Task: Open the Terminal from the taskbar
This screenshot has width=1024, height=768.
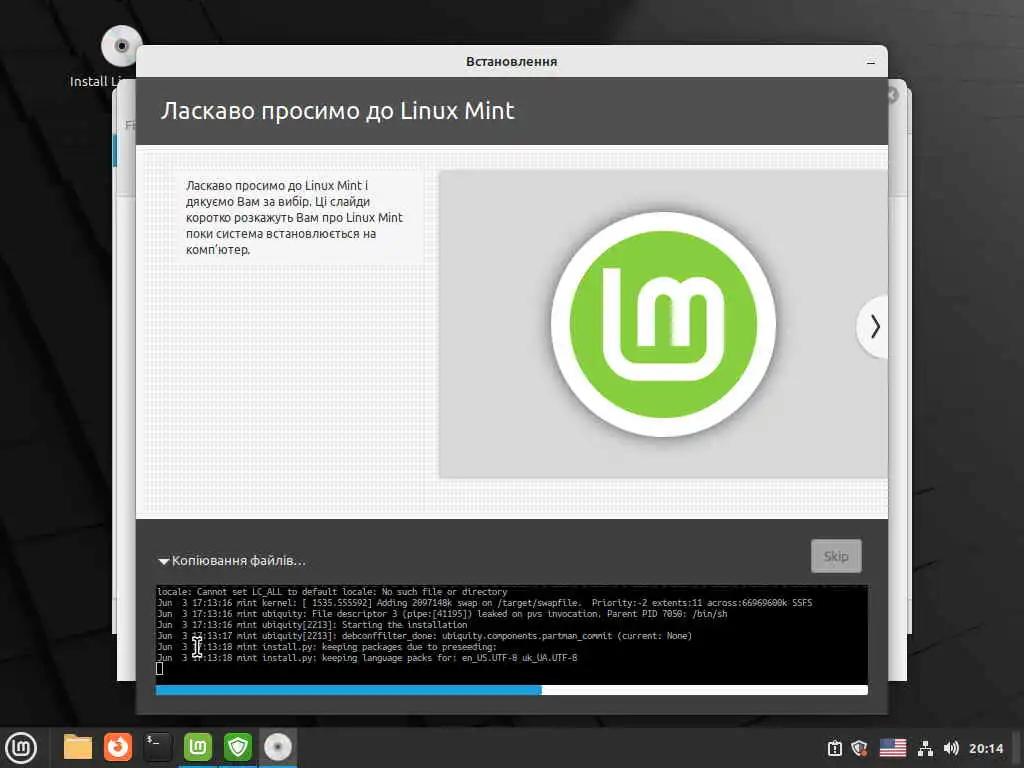Action: tap(157, 747)
